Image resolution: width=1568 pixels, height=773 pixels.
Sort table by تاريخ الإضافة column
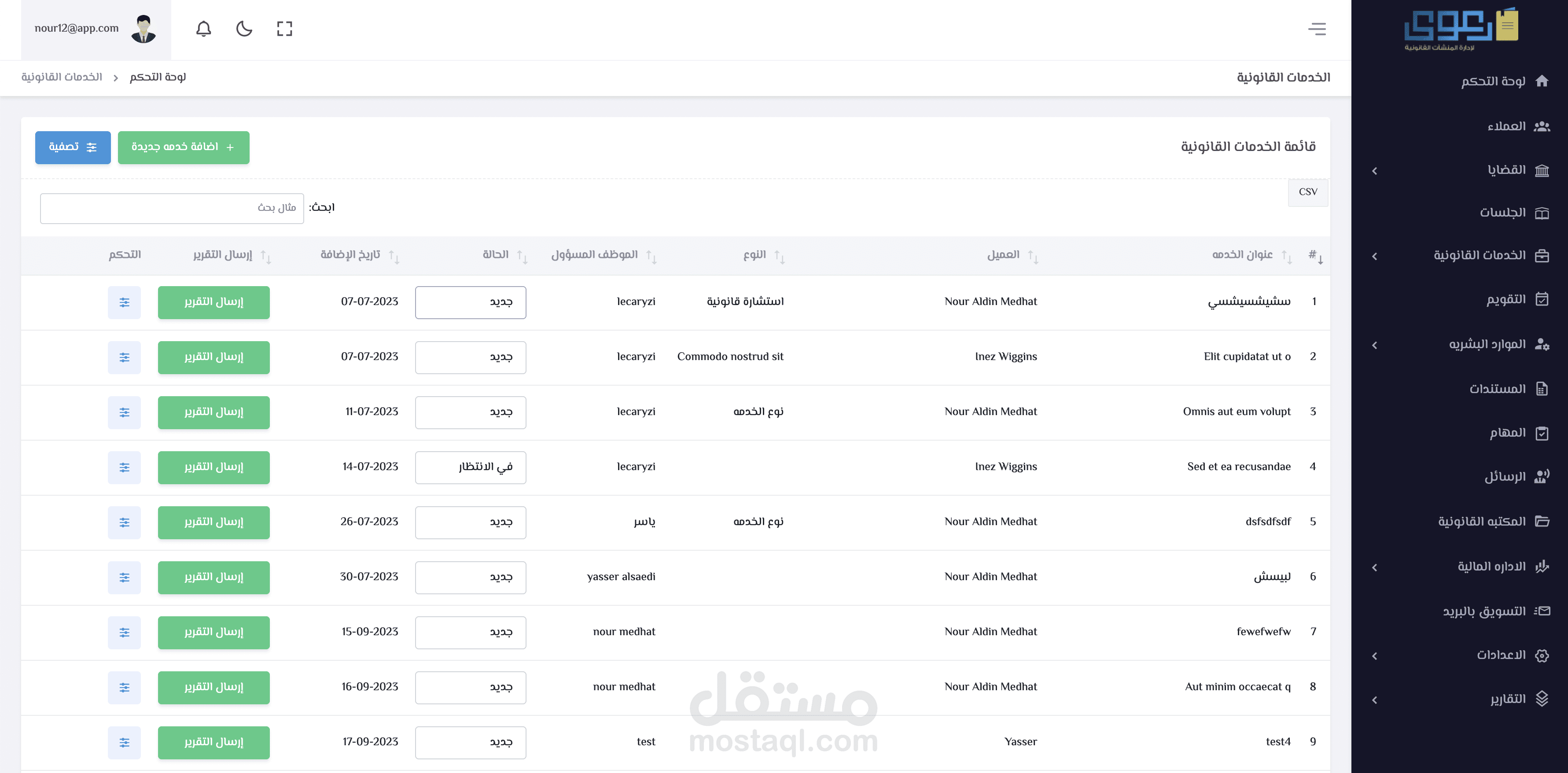350,255
